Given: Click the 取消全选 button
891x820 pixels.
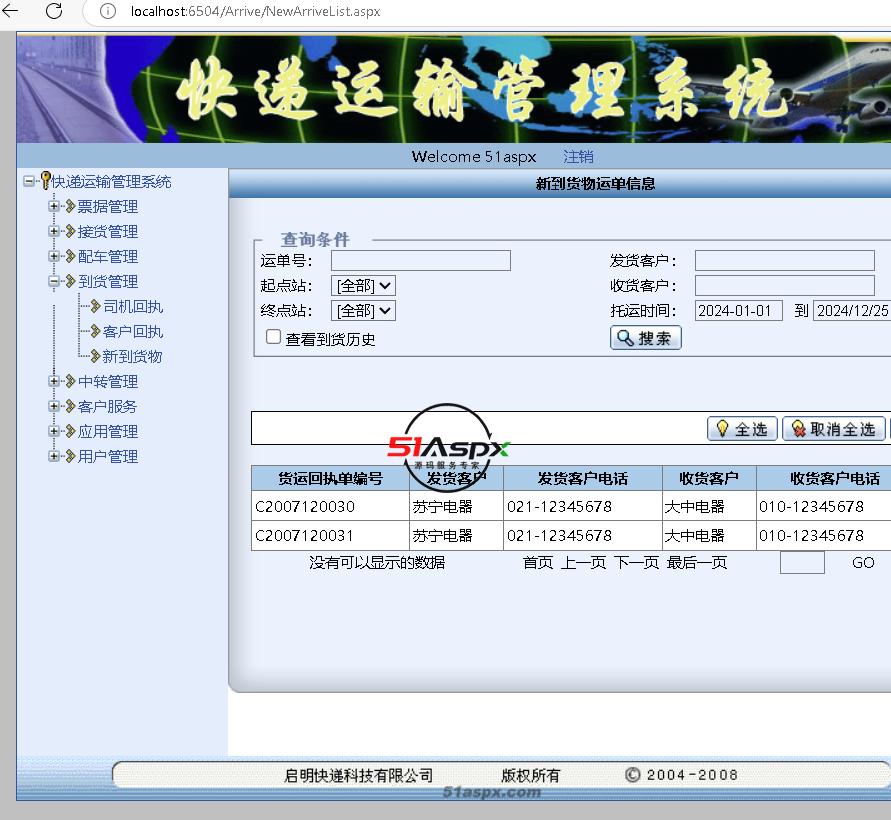Looking at the screenshot, I should 834,428.
